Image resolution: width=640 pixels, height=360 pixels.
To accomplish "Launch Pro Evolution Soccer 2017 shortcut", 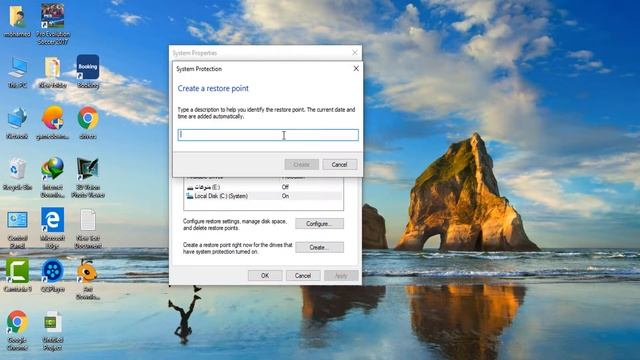I will pos(53,24).
